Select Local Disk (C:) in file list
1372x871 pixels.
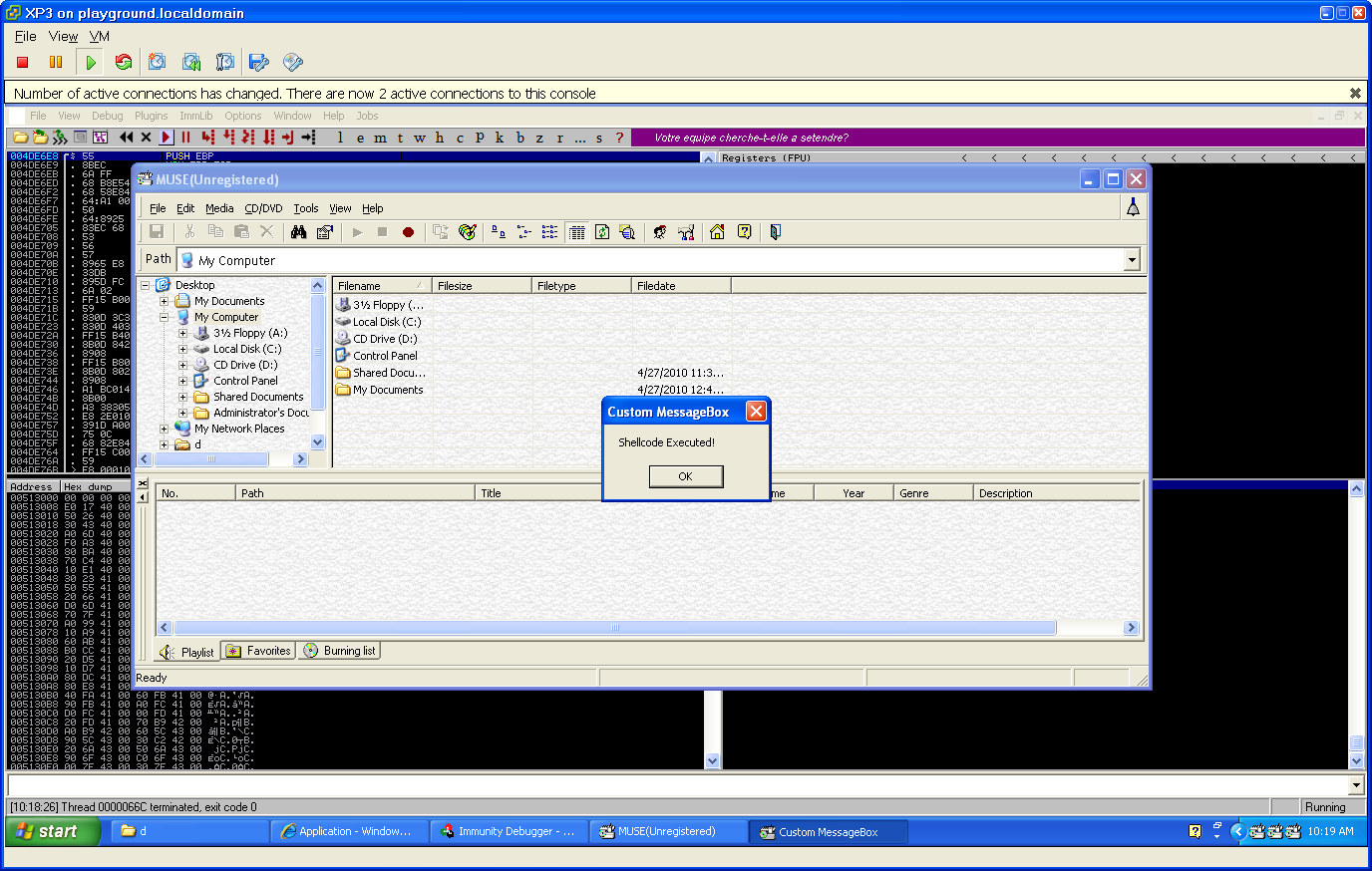coord(387,322)
